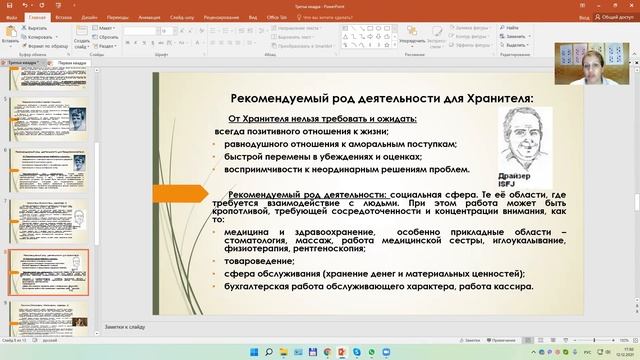The image size is (640, 360).
Task: Toggle italic formatting
Action: tap(136, 43)
